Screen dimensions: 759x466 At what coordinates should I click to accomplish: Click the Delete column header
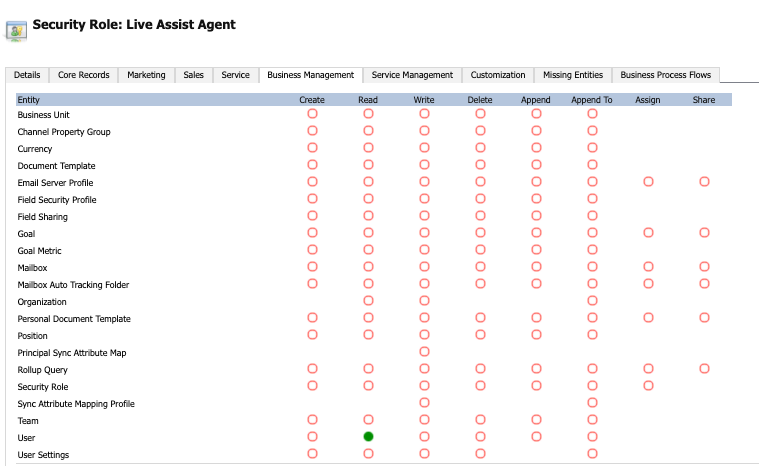(480, 100)
